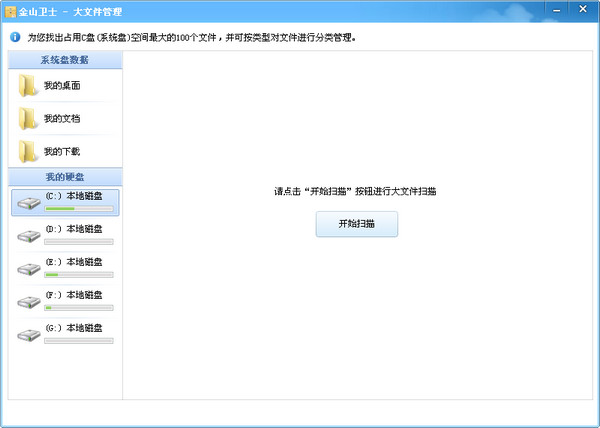Choose (C:) 本地磁盘 entry text
The width and height of the screenshot is (600, 428).
pyautogui.click(x=74, y=196)
